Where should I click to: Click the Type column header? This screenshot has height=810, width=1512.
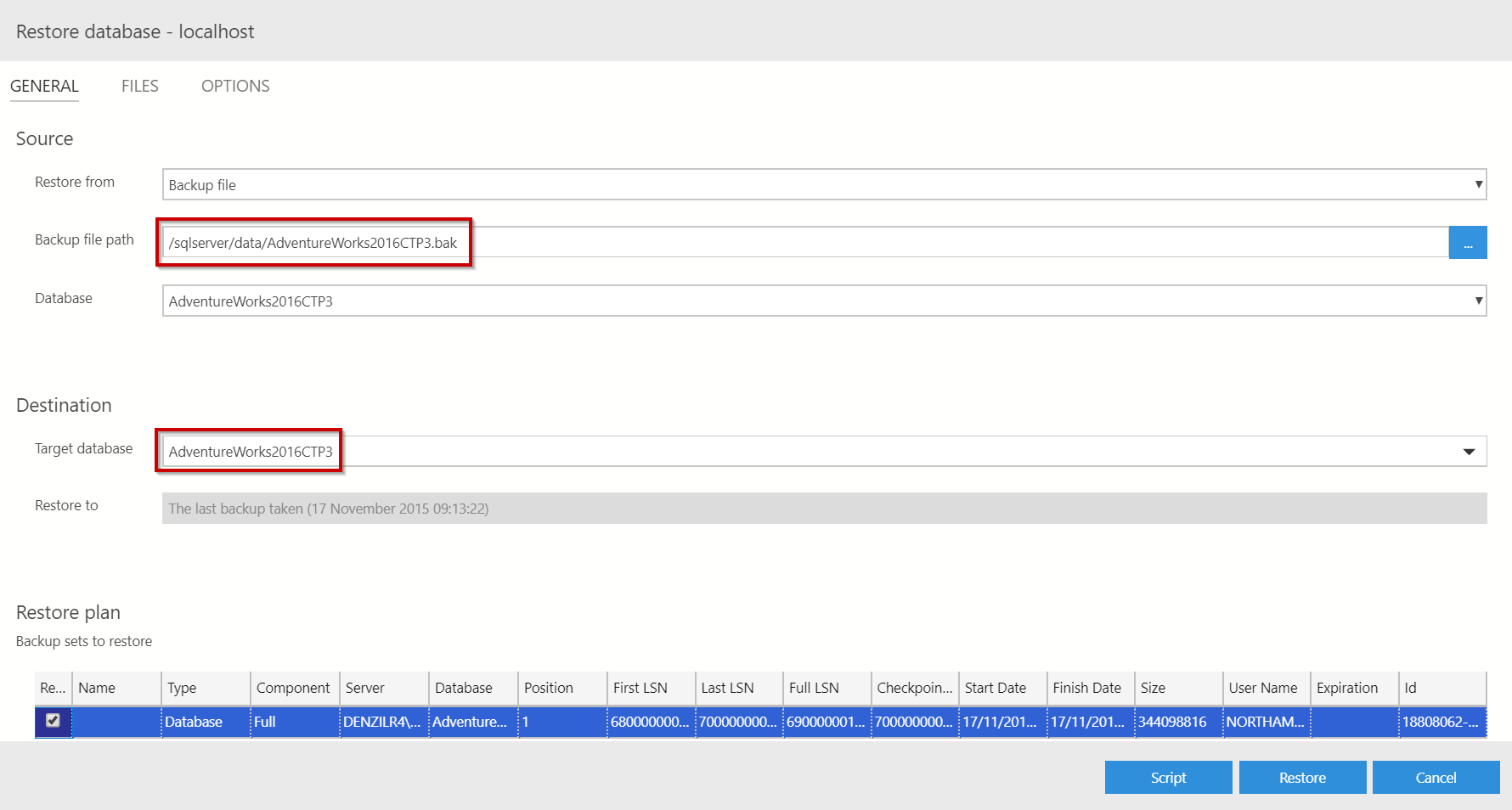[x=204, y=688]
